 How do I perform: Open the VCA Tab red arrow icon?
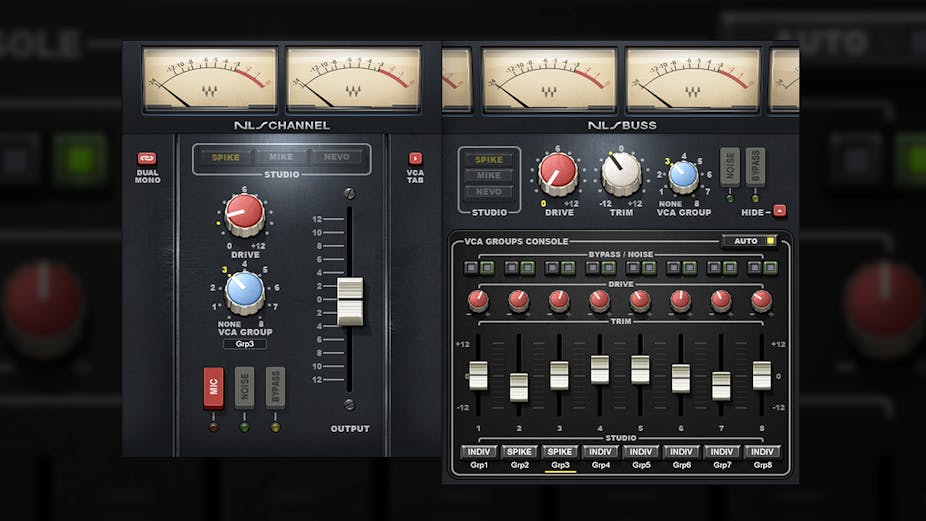(415, 158)
